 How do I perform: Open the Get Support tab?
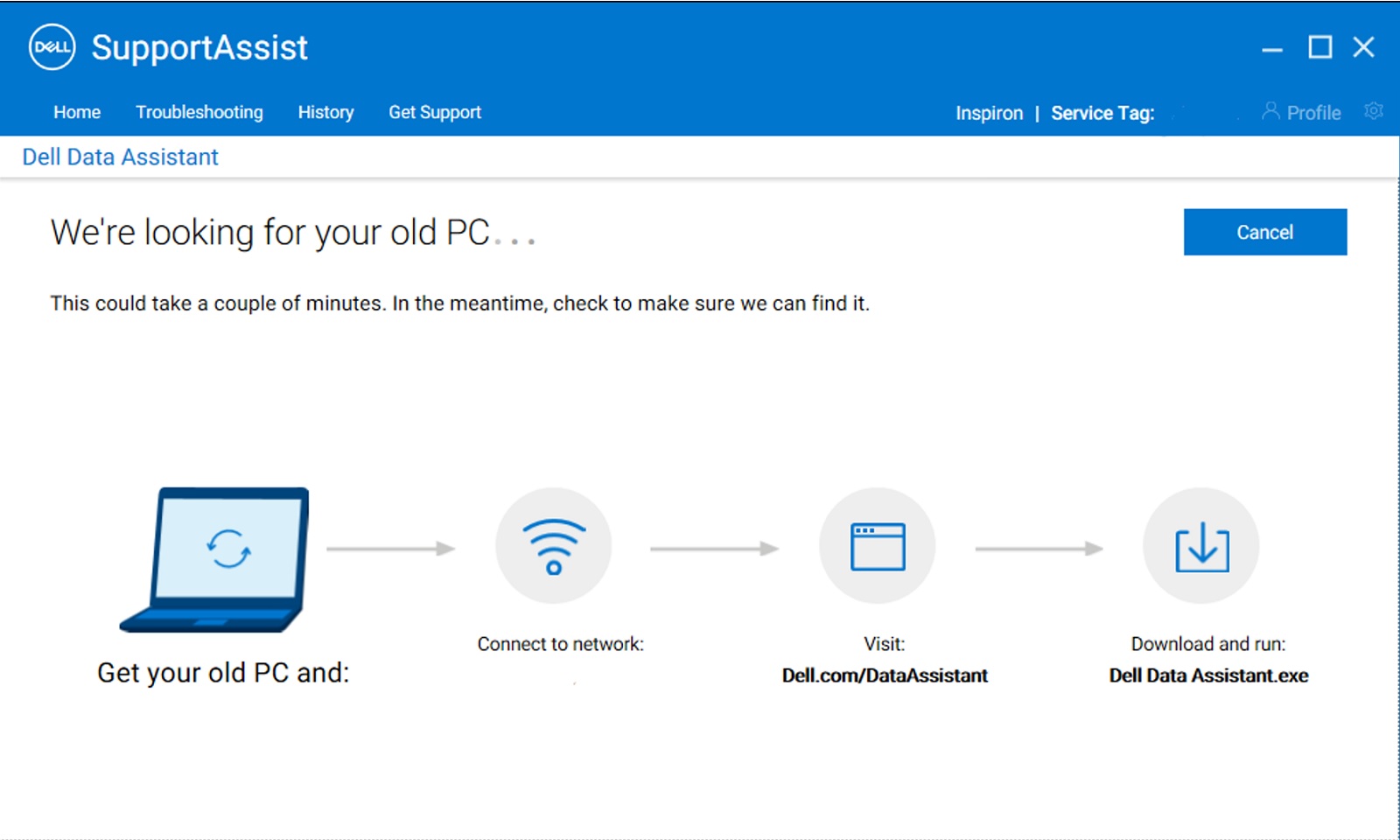point(435,112)
